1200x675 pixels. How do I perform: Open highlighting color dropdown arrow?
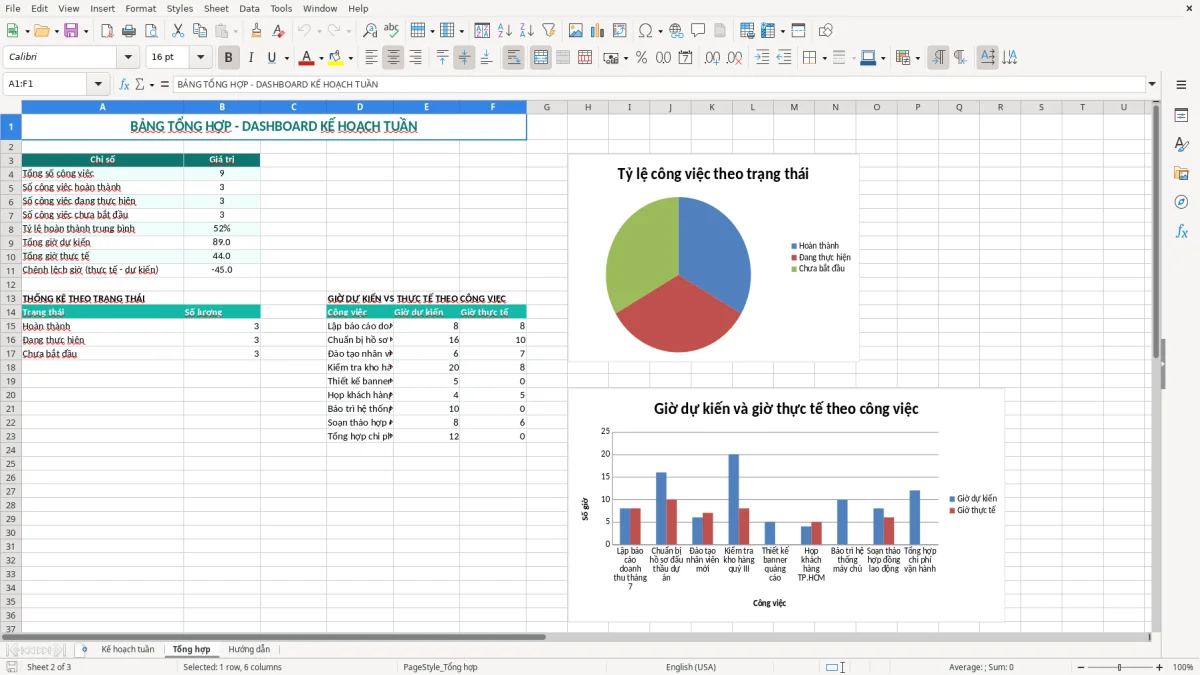(350, 58)
